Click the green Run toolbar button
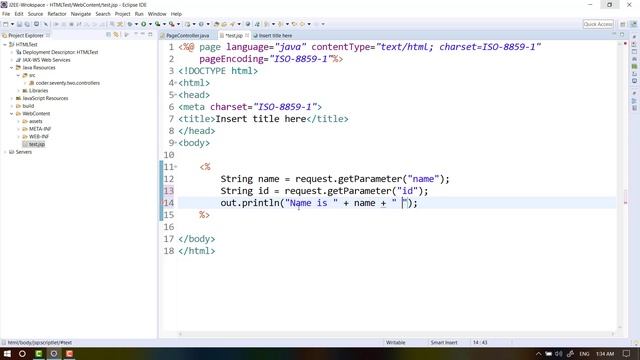 [x=144, y=24]
